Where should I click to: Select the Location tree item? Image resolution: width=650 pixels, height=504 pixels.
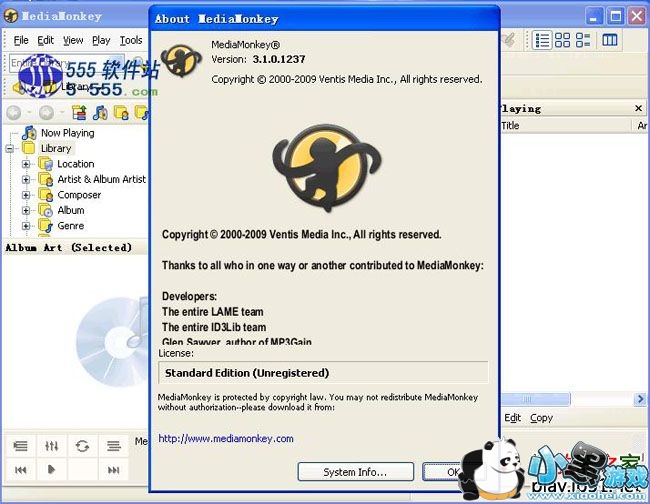pos(75,164)
